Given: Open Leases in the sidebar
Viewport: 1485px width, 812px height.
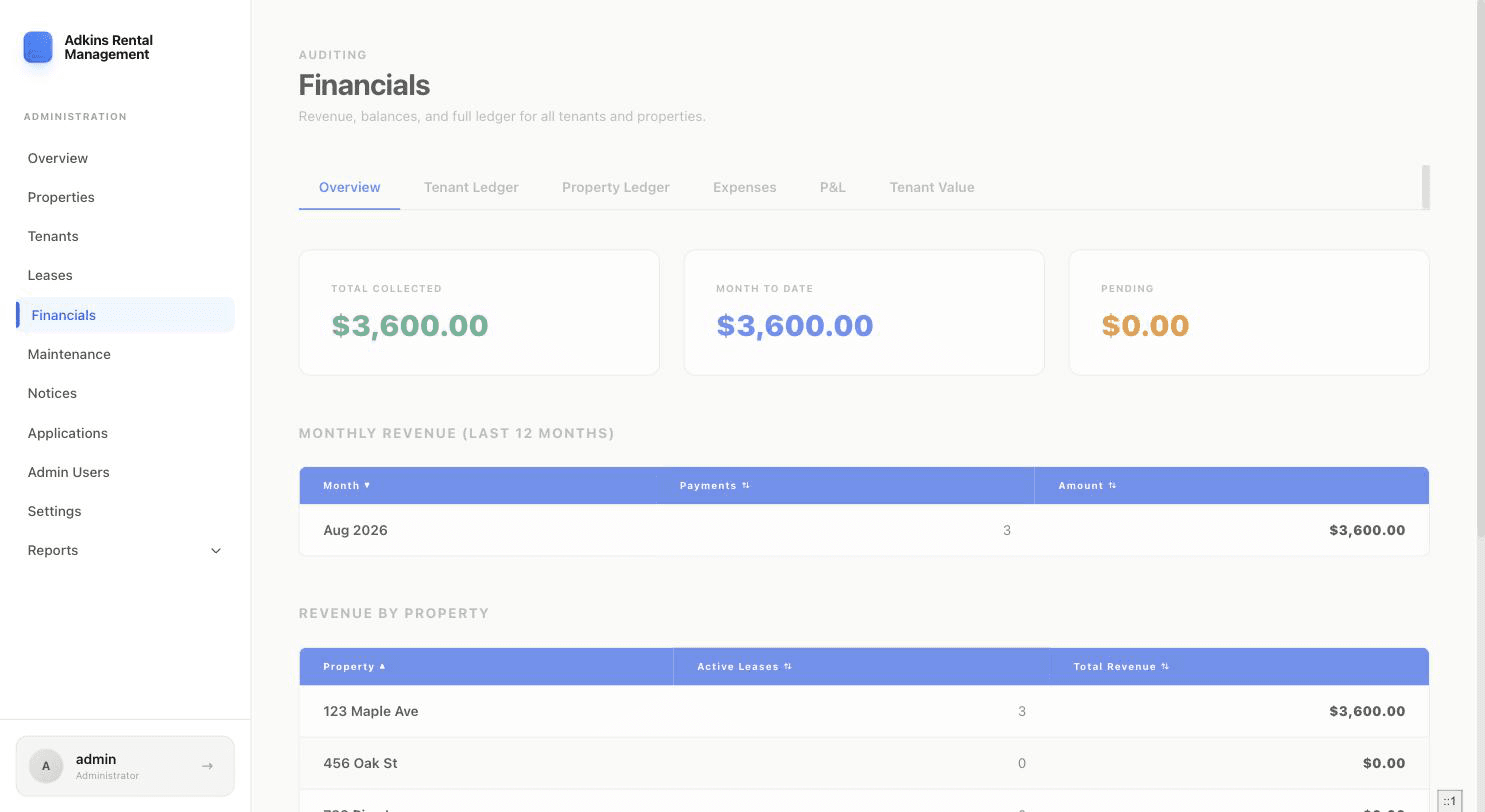Looking at the screenshot, I should point(125,275).
